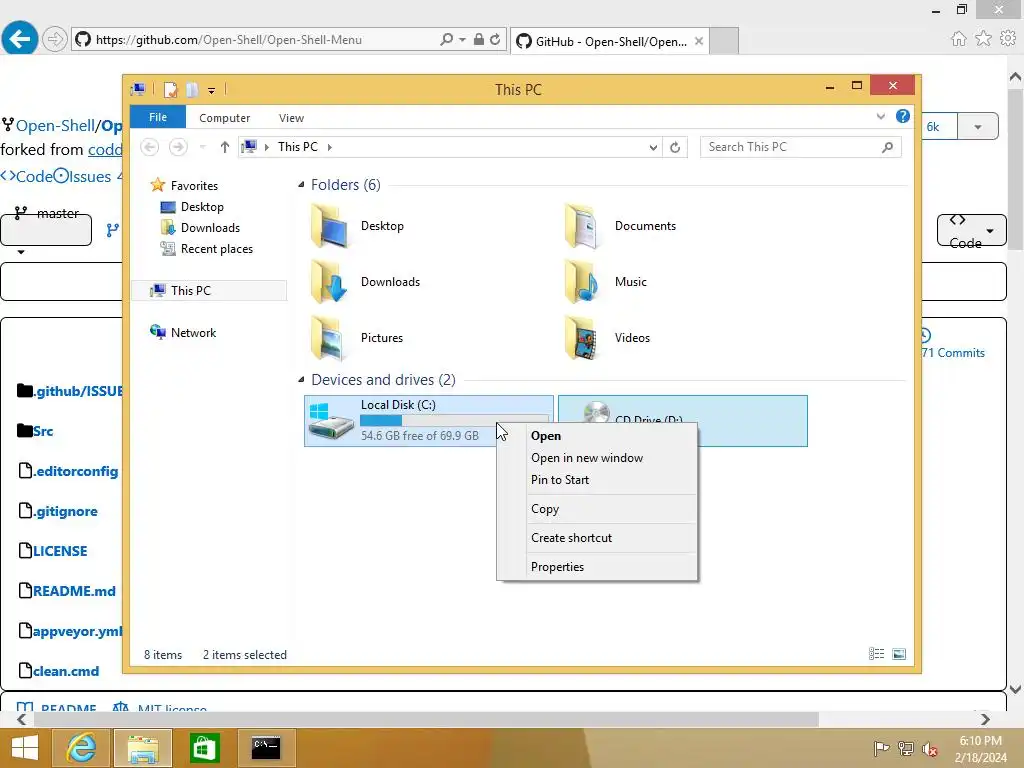Open IE Favorites star icon

pyautogui.click(x=983, y=39)
